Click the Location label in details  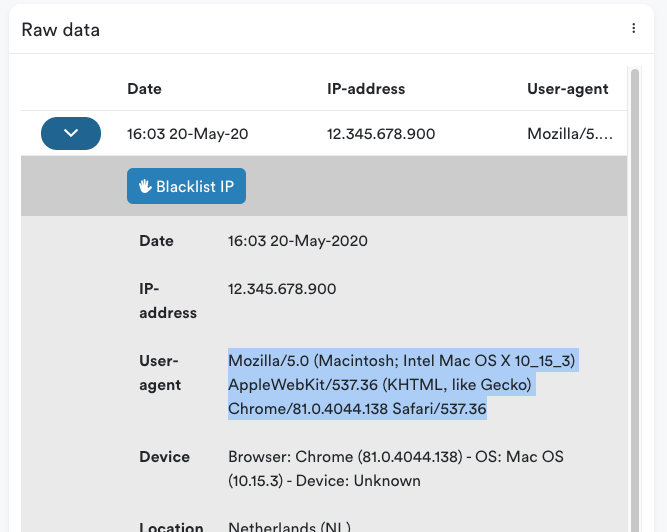(171, 526)
